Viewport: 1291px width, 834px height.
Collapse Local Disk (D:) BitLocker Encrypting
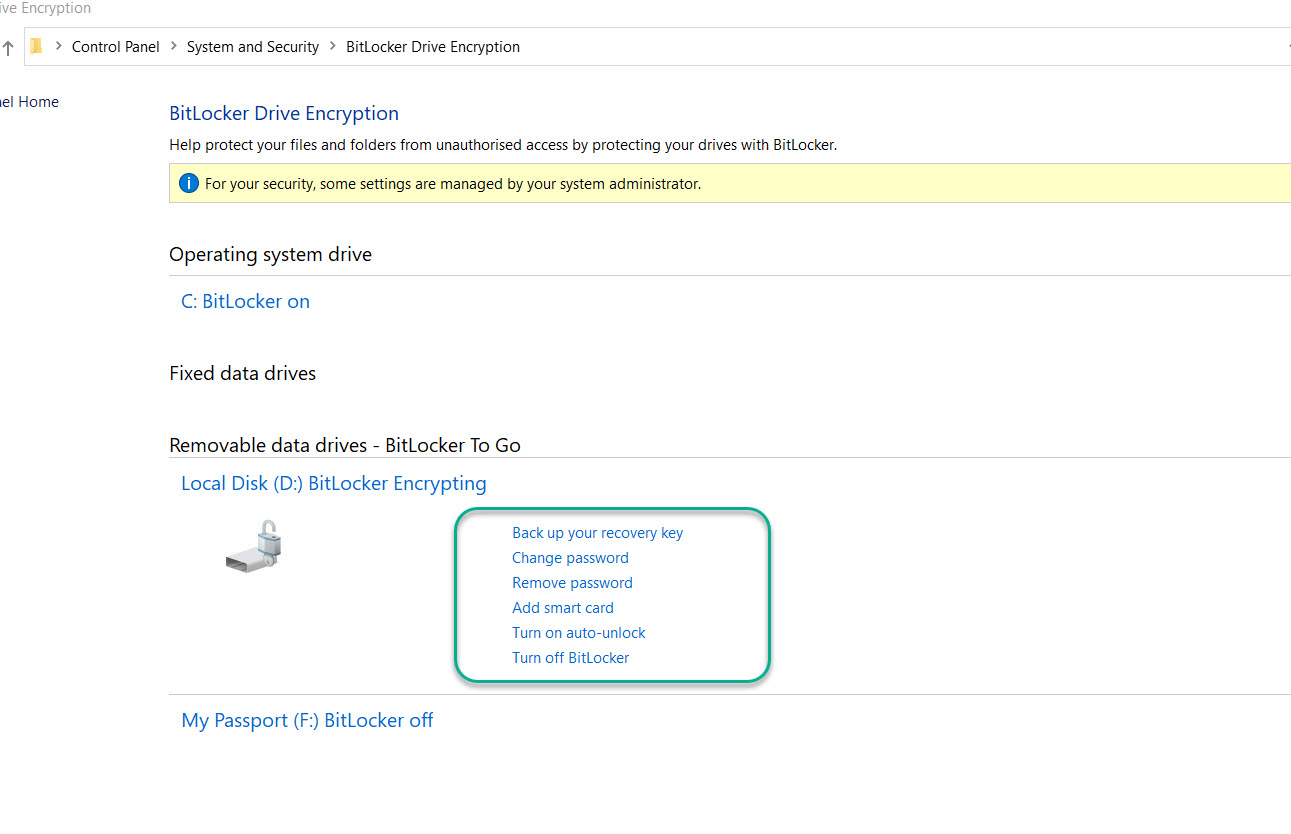[334, 483]
